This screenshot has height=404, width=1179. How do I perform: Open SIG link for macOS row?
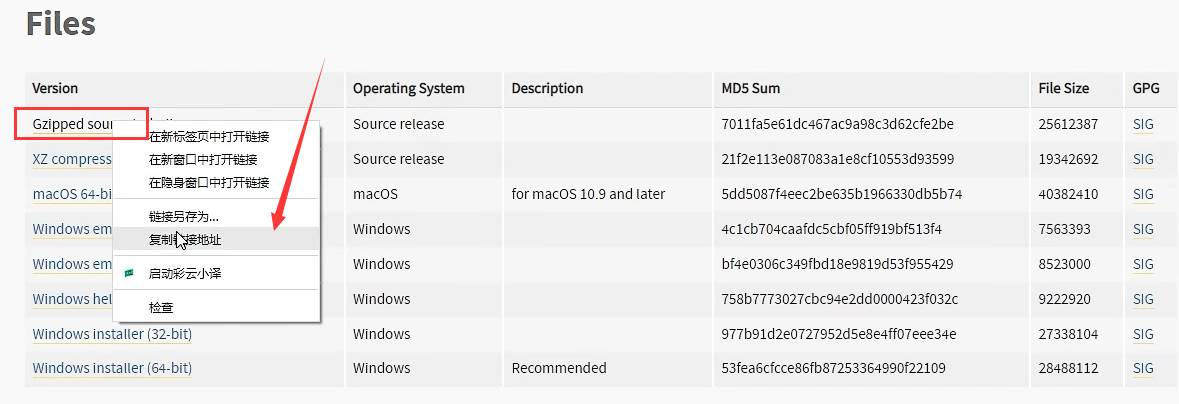click(x=1143, y=194)
